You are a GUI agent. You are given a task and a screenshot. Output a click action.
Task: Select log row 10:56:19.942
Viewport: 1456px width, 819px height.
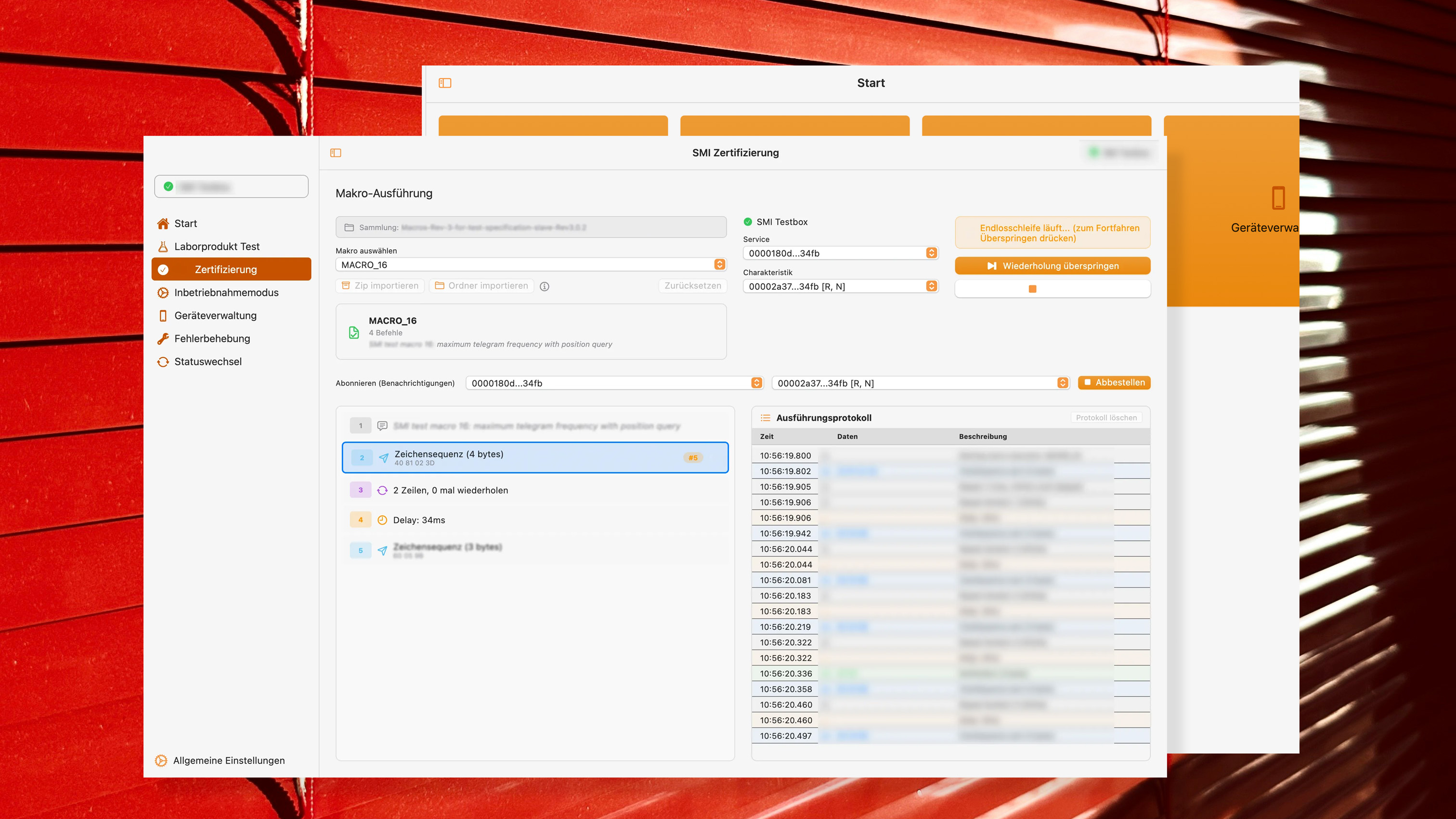coord(951,533)
